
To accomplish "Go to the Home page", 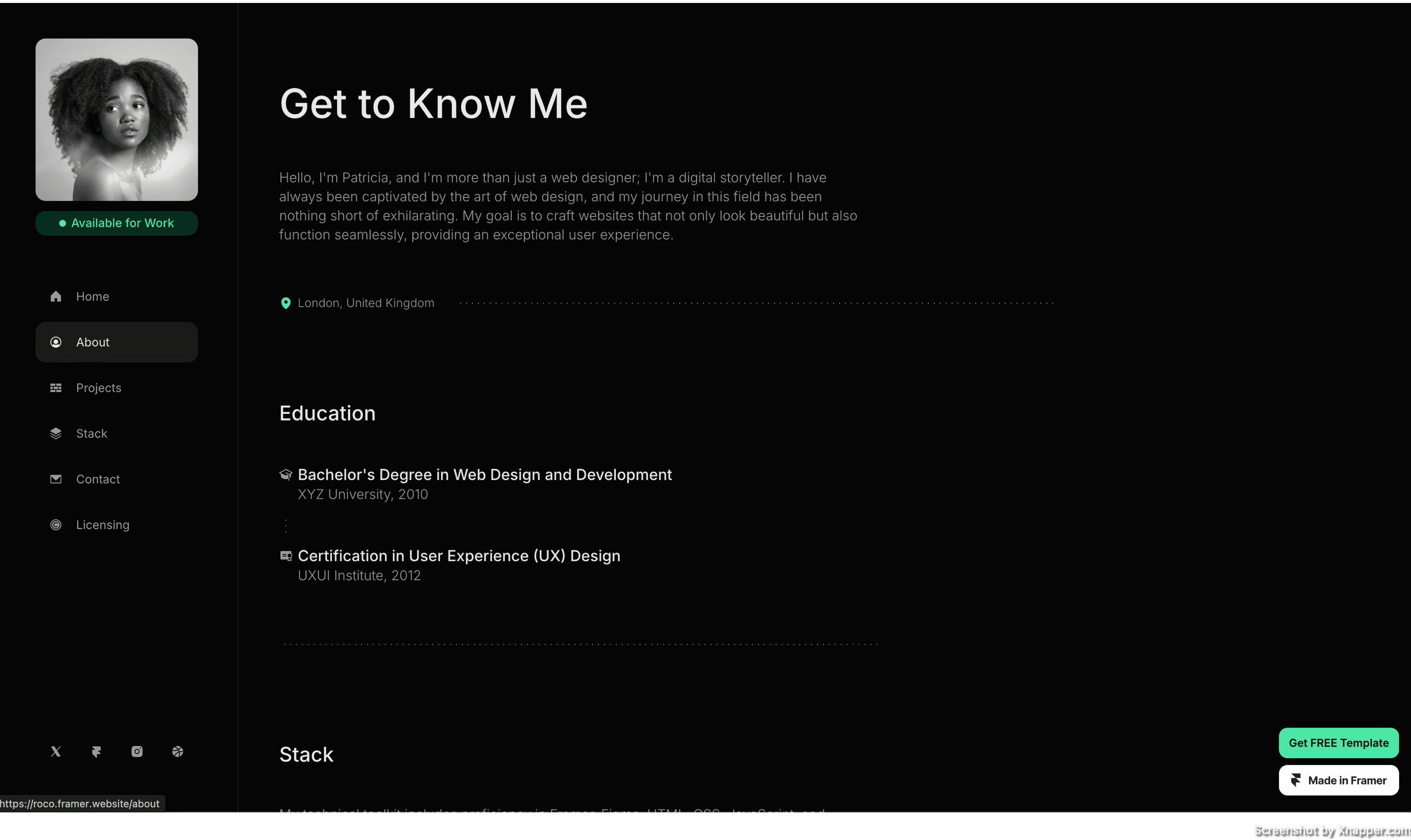I will [x=93, y=297].
